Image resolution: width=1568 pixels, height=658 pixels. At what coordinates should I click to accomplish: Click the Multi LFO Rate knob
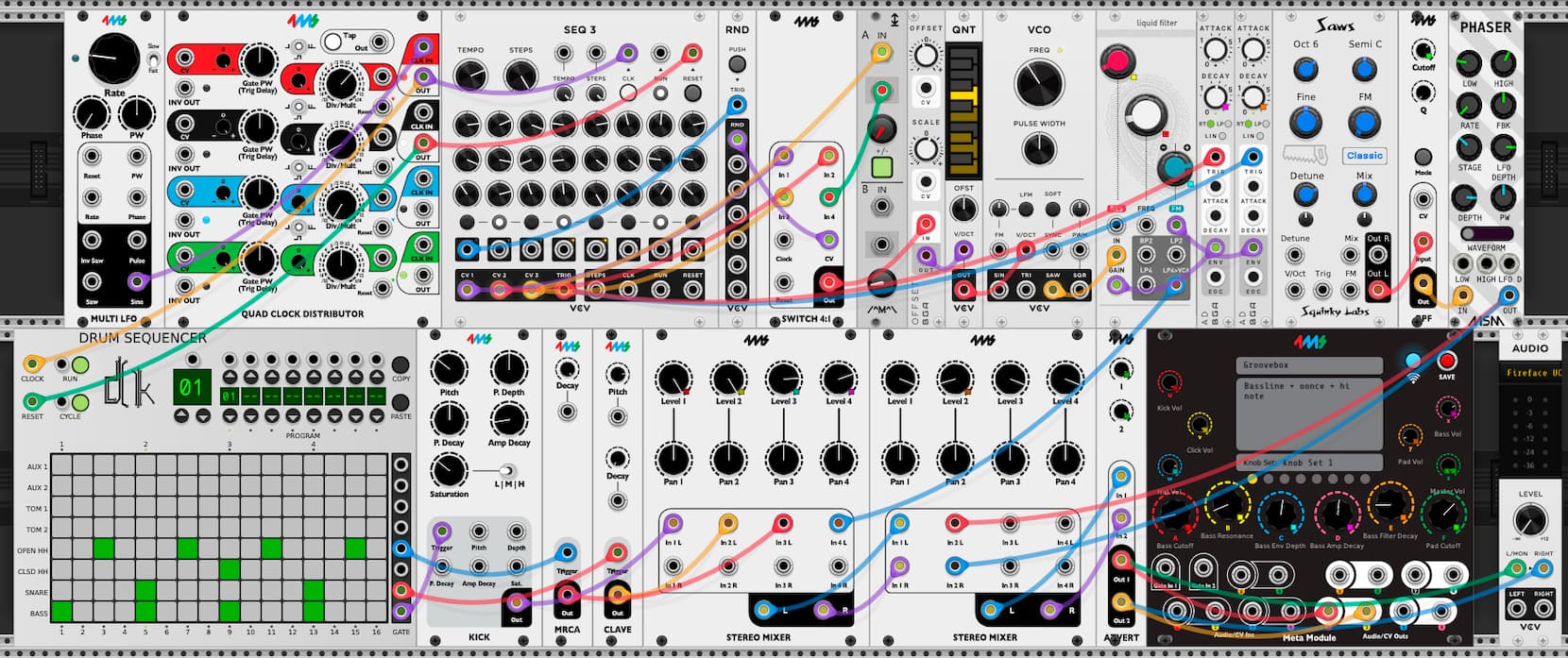click(x=113, y=59)
